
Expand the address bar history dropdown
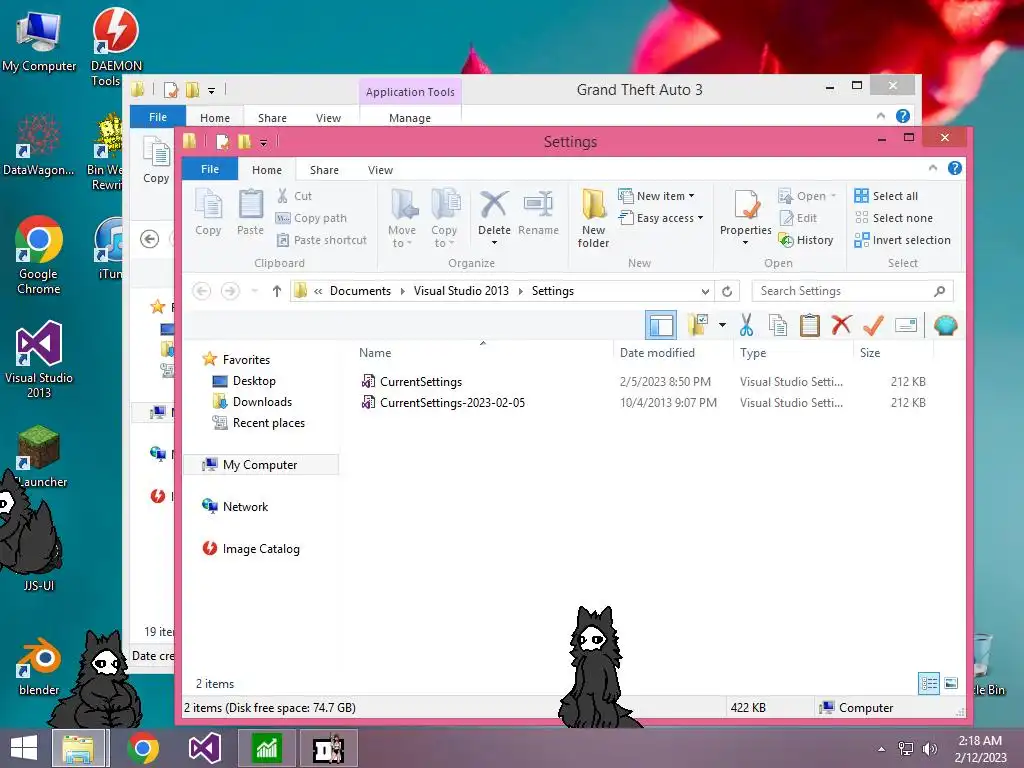coord(705,291)
